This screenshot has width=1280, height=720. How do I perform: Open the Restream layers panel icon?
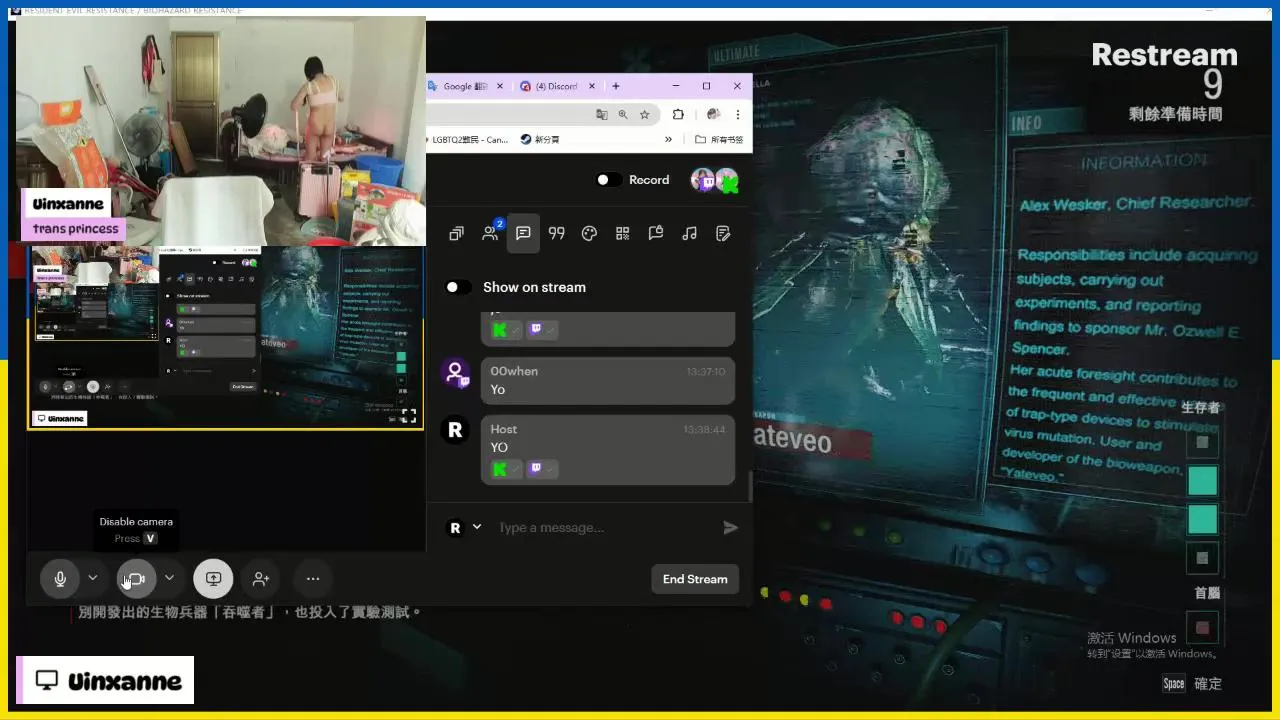pyautogui.click(x=456, y=233)
